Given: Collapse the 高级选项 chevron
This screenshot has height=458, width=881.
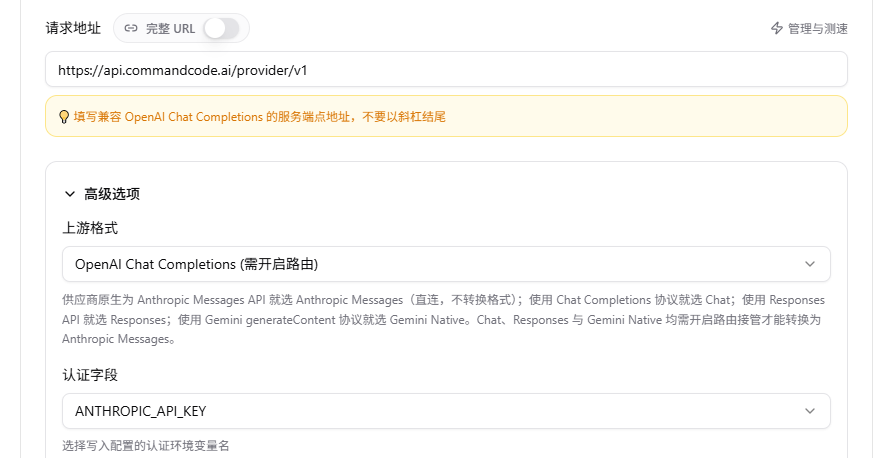Looking at the screenshot, I should point(70,194).
